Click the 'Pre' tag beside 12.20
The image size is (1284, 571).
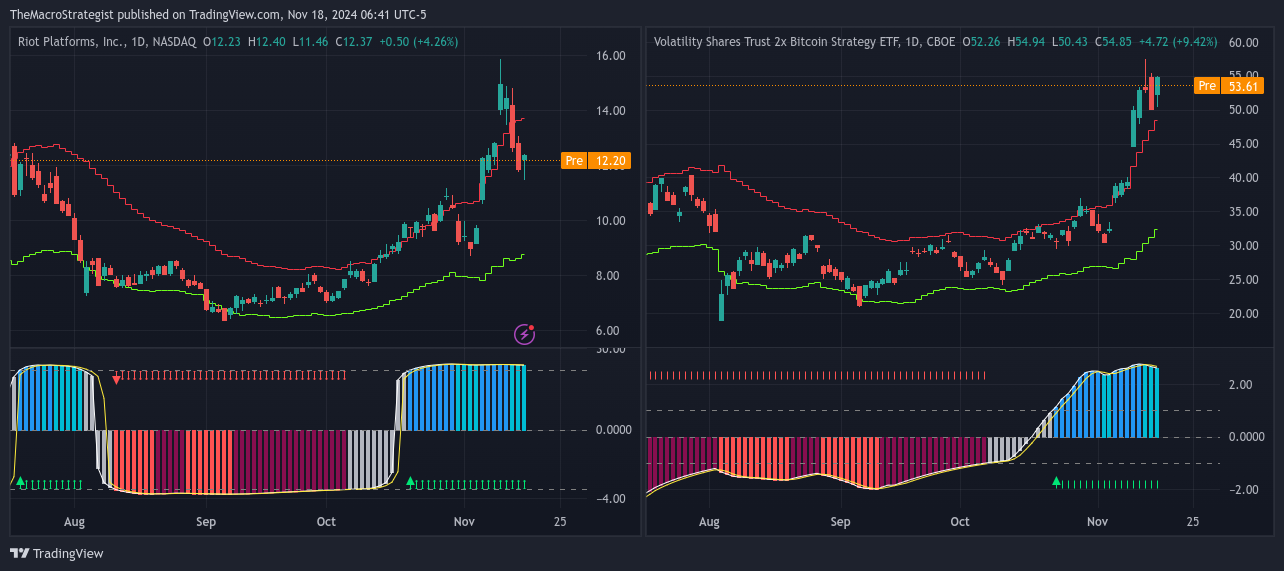coord(574,160)
